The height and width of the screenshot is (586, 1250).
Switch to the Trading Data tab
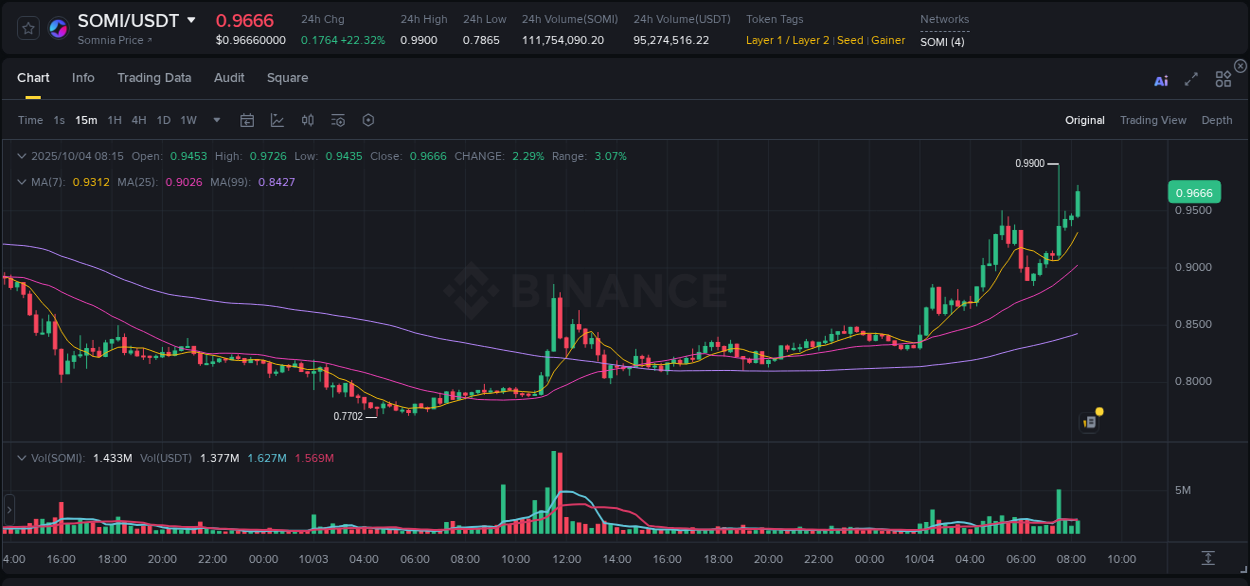coord(154,77)
